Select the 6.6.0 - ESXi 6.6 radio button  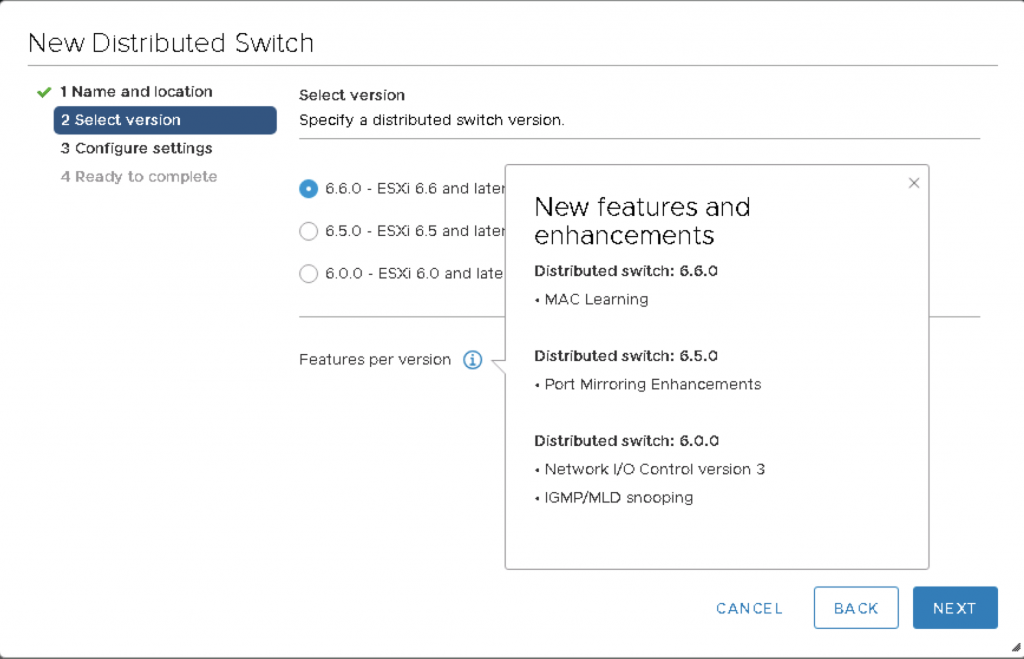pos(309,188)
